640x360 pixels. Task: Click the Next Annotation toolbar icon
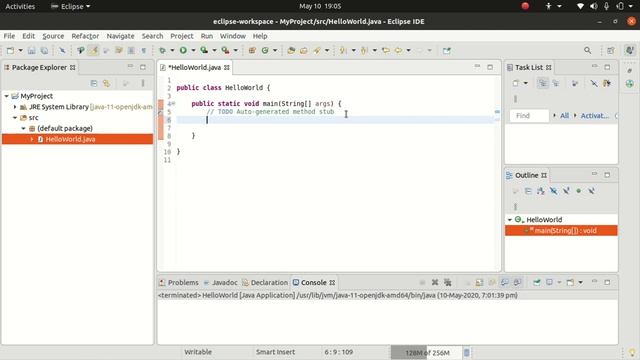[x=343, y=51]
